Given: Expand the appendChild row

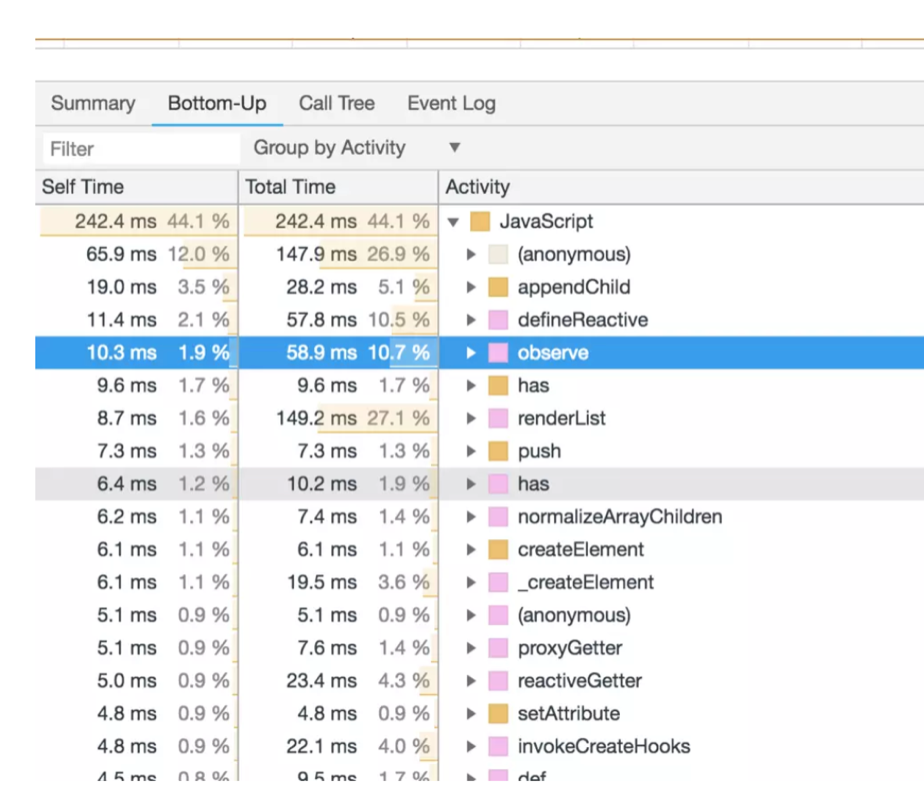Looking at the screenshot, I should pyautogui.click(x=471, y=287).
